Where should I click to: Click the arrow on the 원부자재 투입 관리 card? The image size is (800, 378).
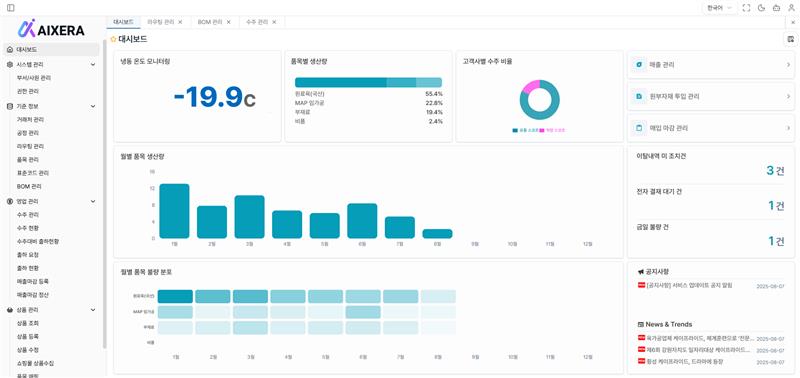coord(788,96)
